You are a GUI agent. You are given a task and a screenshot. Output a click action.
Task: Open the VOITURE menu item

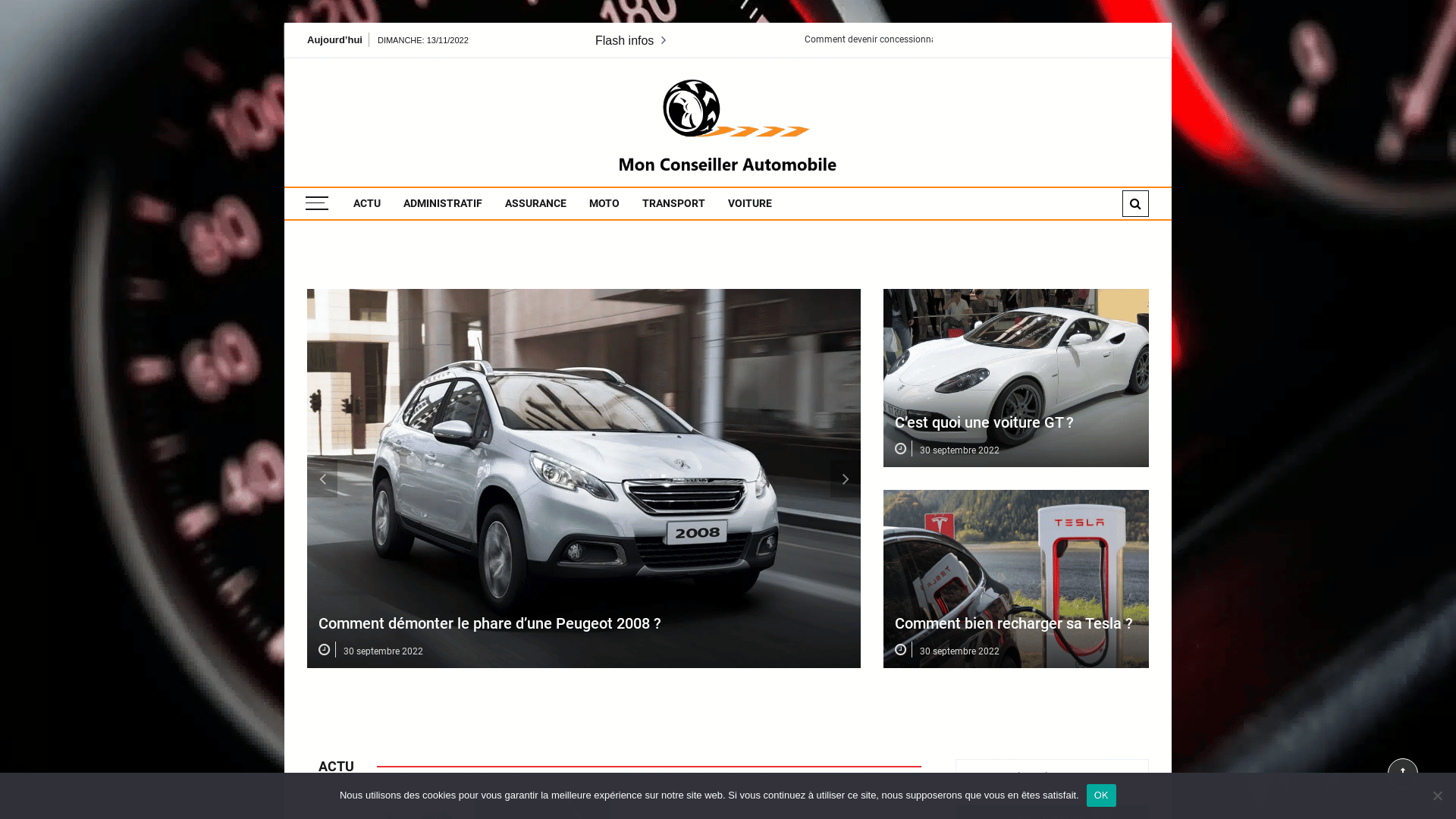(749, 203)
